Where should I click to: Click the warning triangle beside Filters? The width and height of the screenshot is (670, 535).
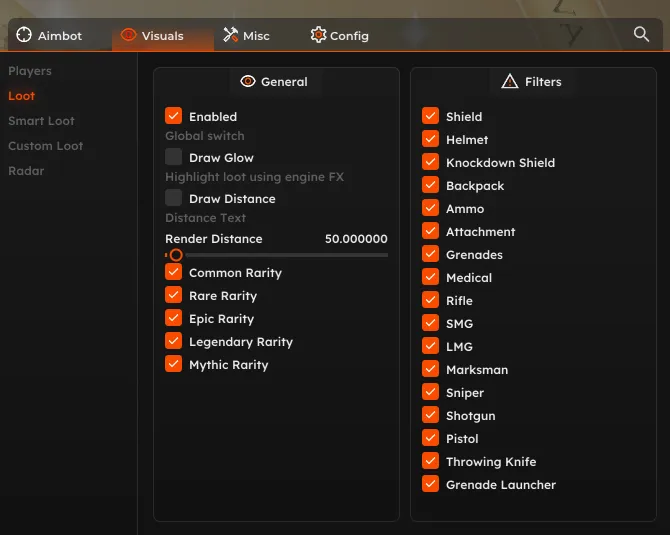pos(510,81)
